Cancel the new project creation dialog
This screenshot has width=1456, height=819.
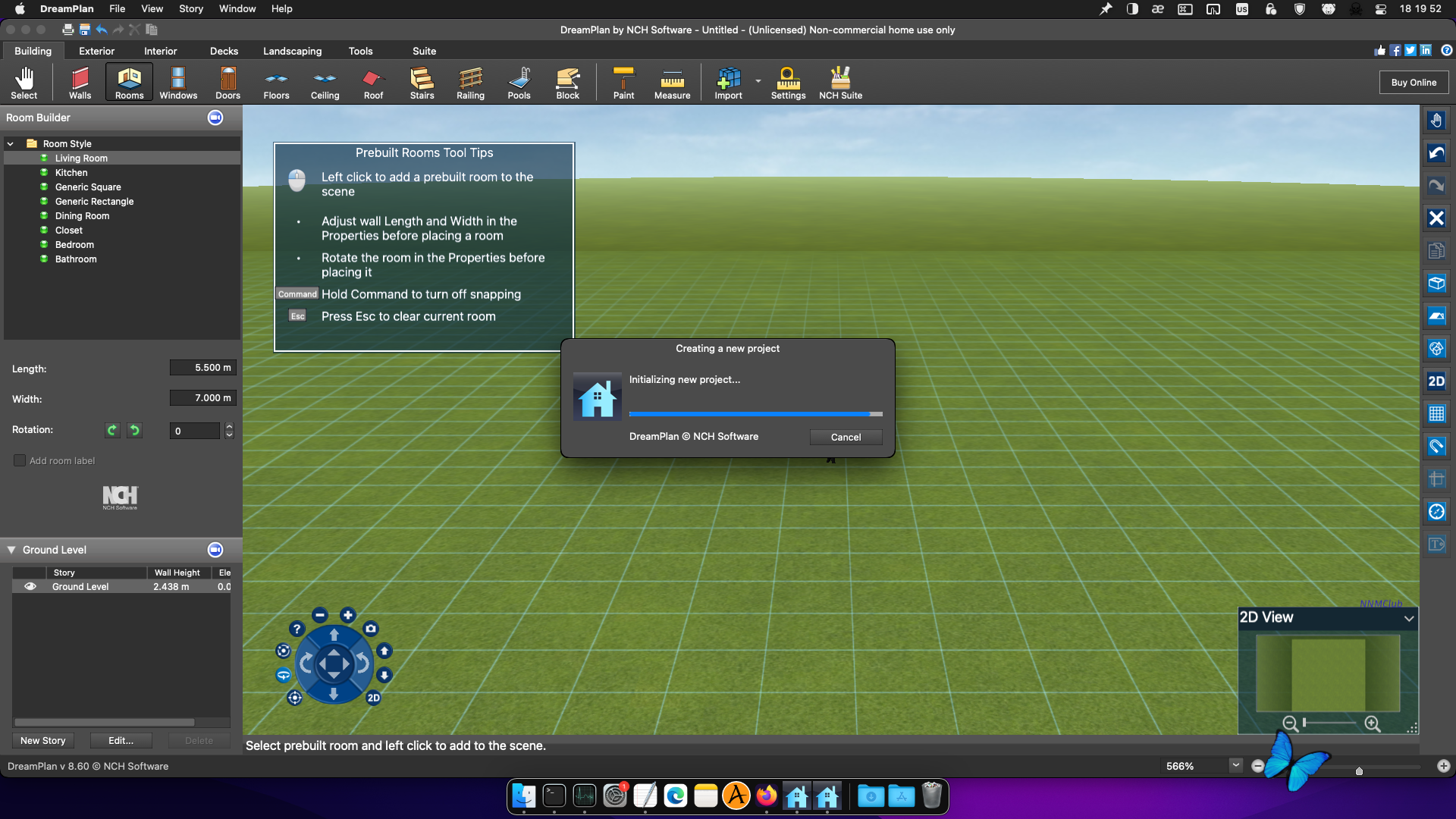(846, 437)
